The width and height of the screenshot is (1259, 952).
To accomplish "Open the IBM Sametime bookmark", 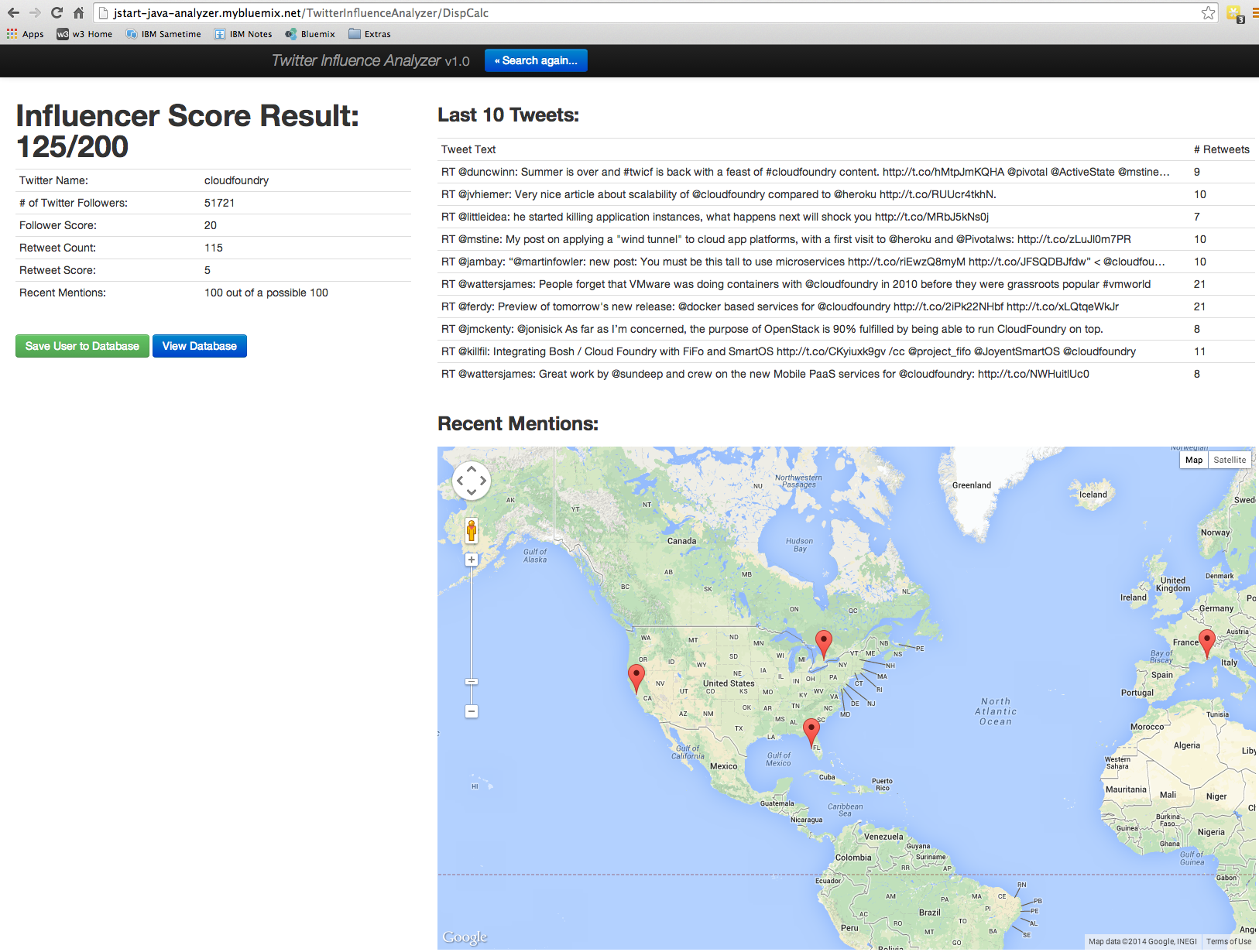I will (x=163, y=34).
